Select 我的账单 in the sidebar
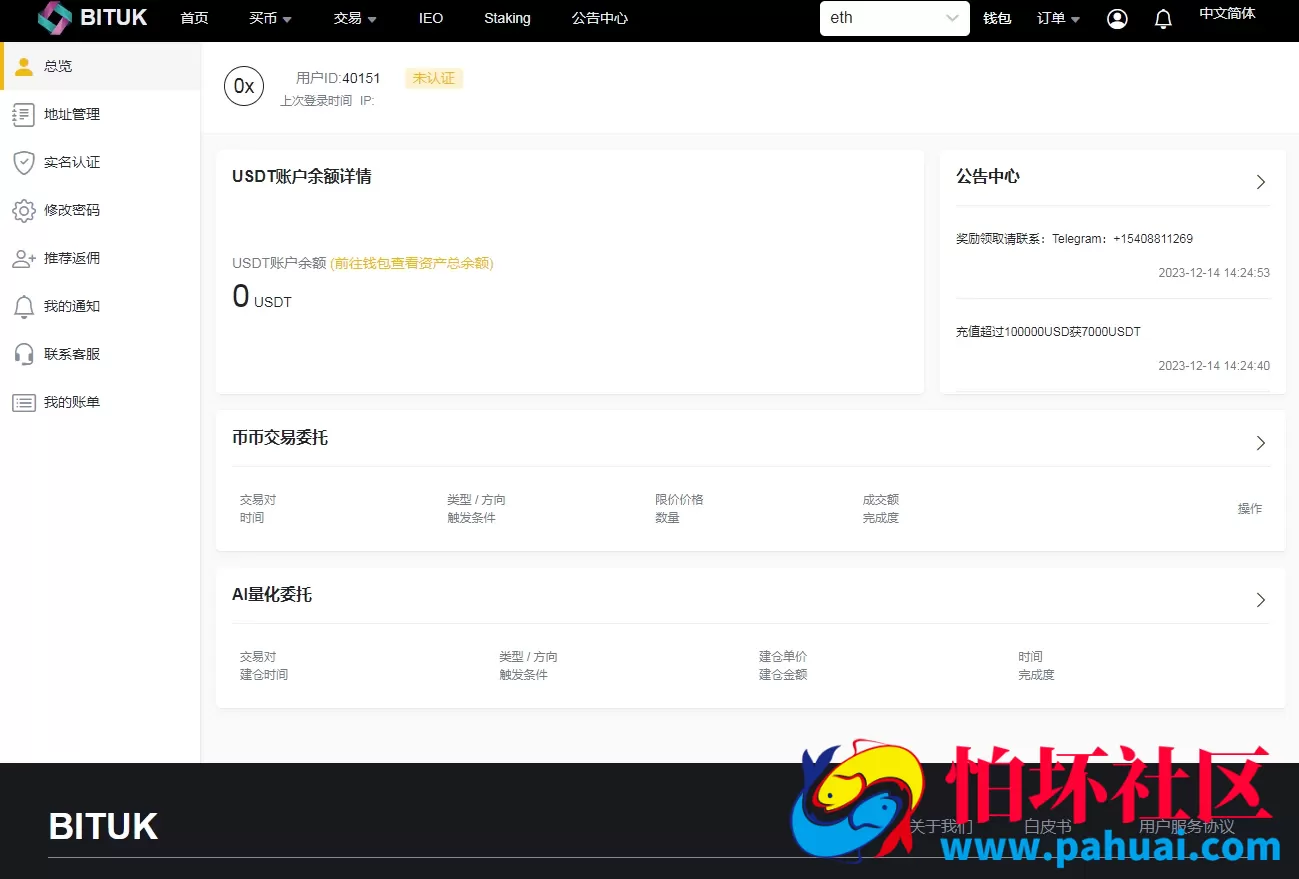The width and height of the screenshot is (1299, 879). 100,402
